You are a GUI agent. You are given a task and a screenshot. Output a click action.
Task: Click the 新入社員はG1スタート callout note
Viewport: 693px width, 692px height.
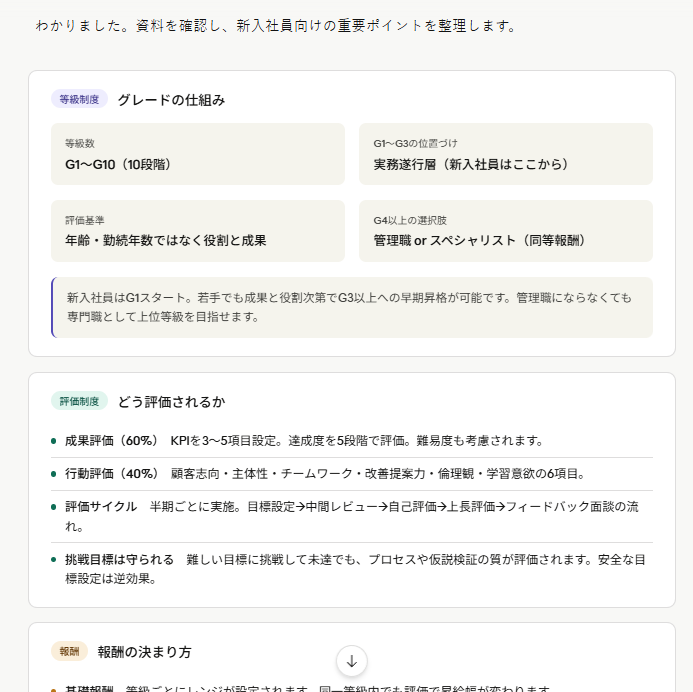(352, 307)
